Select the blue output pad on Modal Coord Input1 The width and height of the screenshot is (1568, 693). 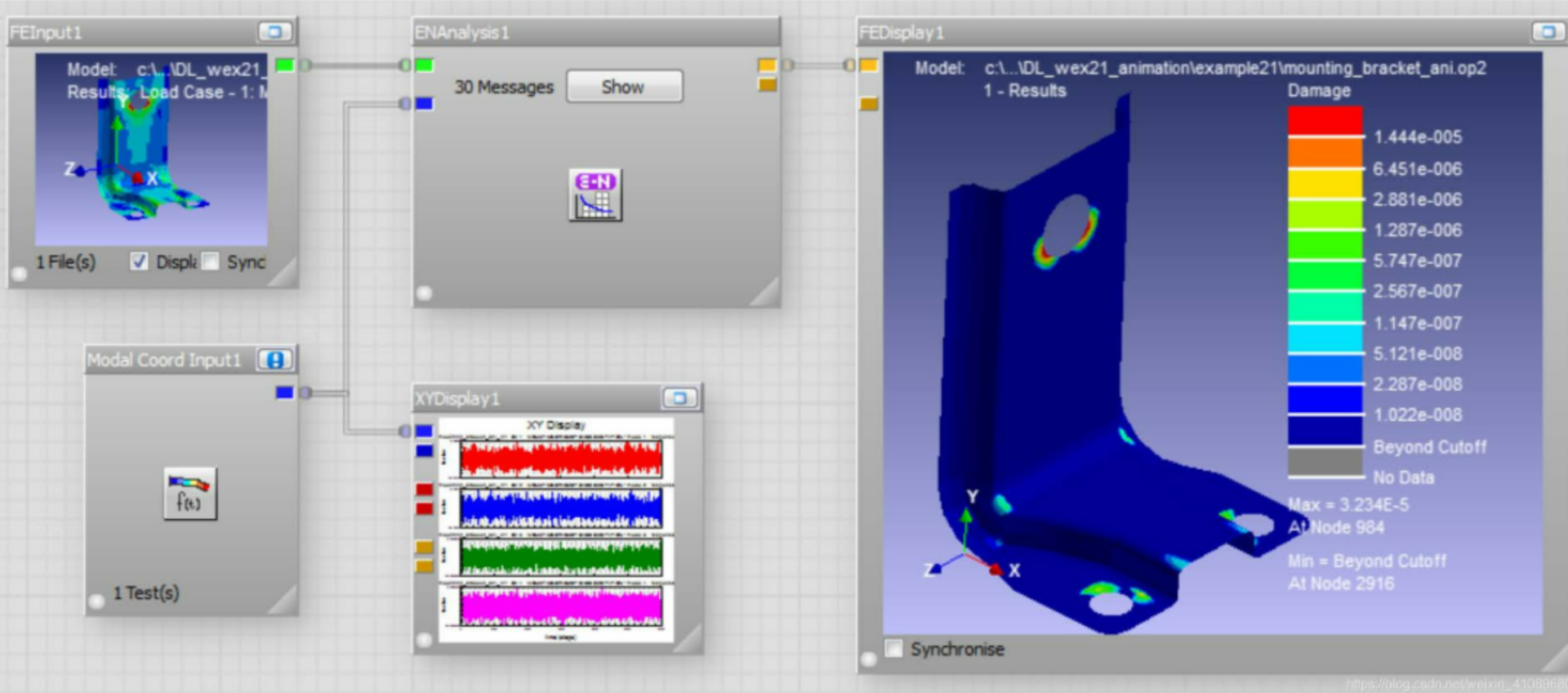click(x=284, y=393)
